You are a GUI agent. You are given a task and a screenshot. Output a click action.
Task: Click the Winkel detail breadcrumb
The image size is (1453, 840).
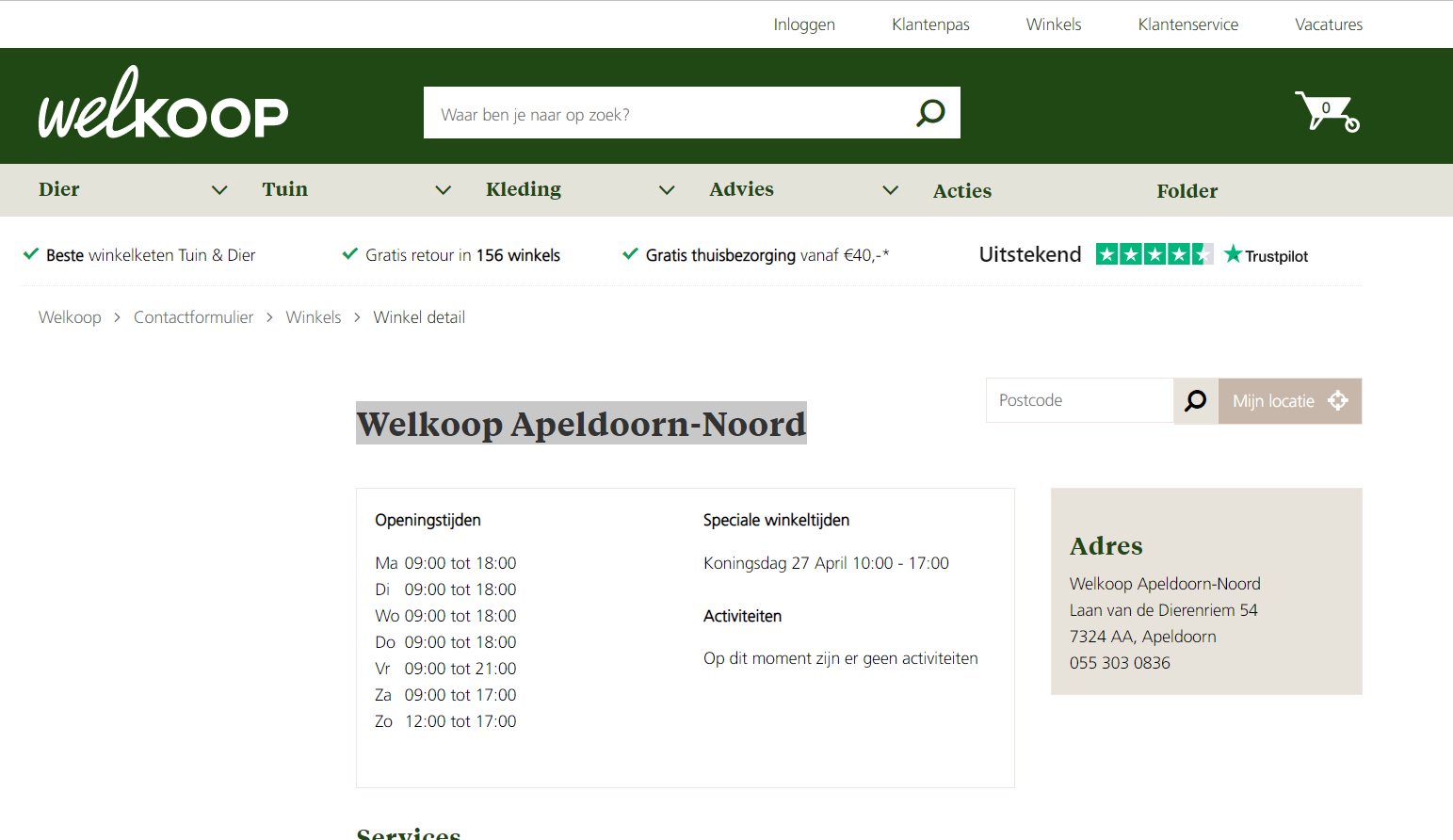pyautogui.click(x=419, y=317)
